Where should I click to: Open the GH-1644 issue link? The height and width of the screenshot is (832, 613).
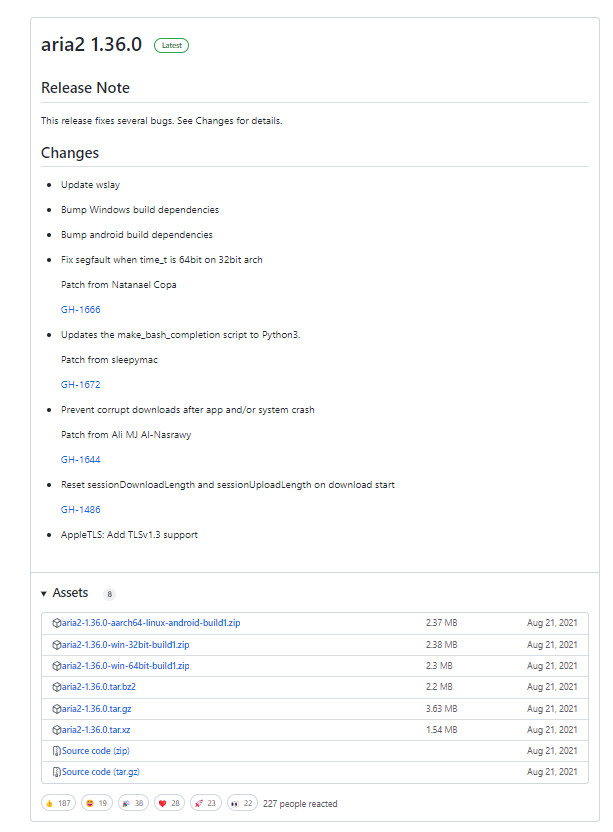click(x=80, y=460)
